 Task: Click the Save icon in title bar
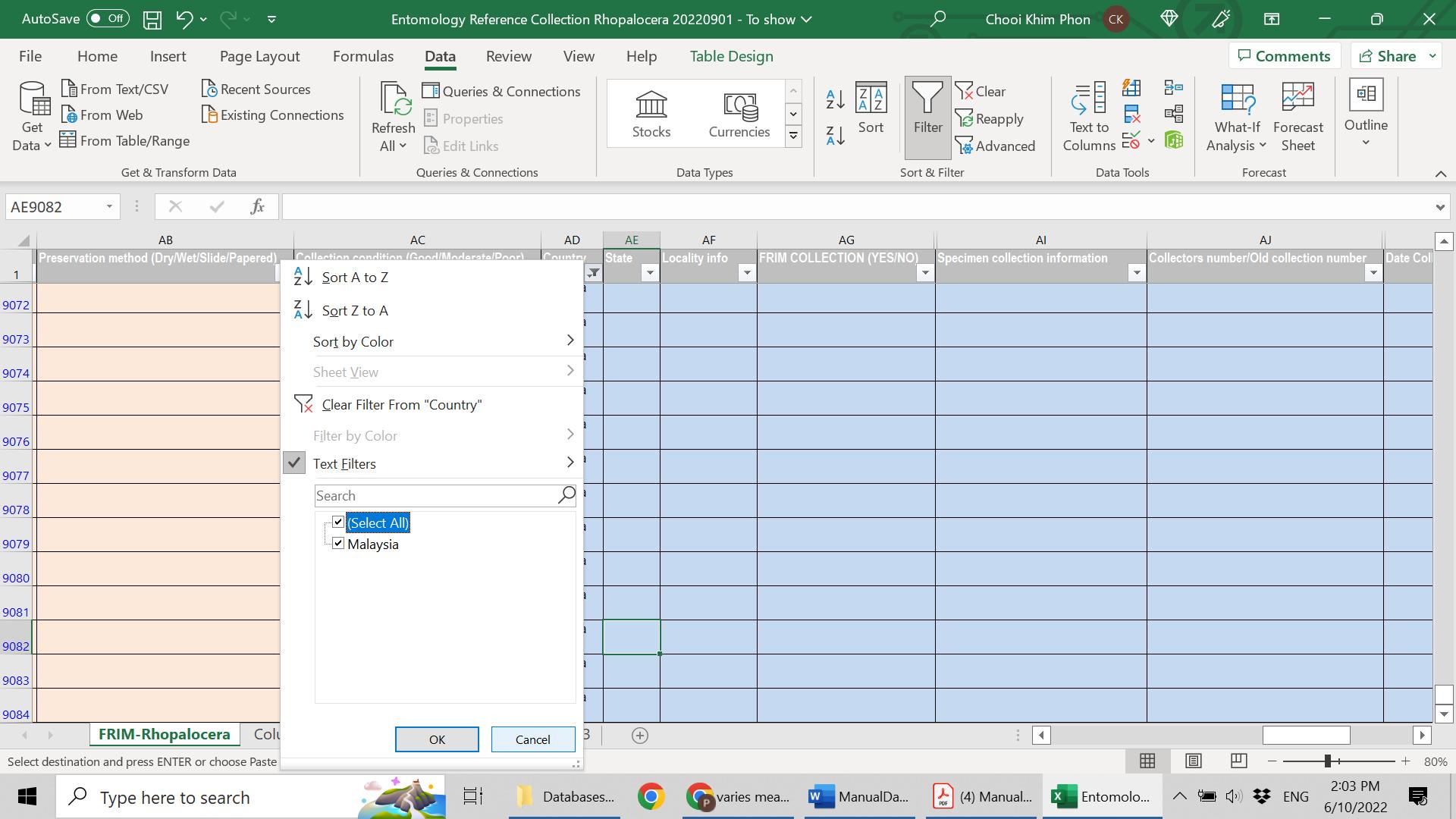(x=152, y=19)
